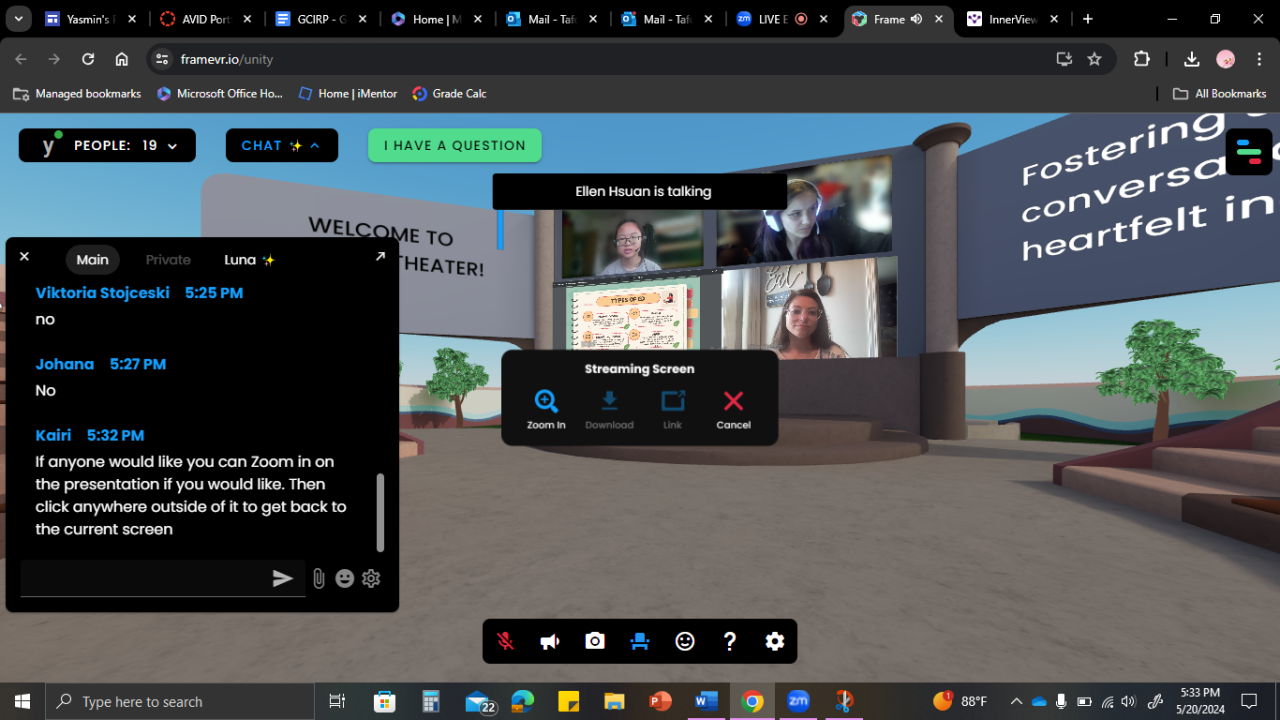Open Task View on the taskbar
Image resolution: width=1280 pixels, height=720 pixels.
coord(337,701)
